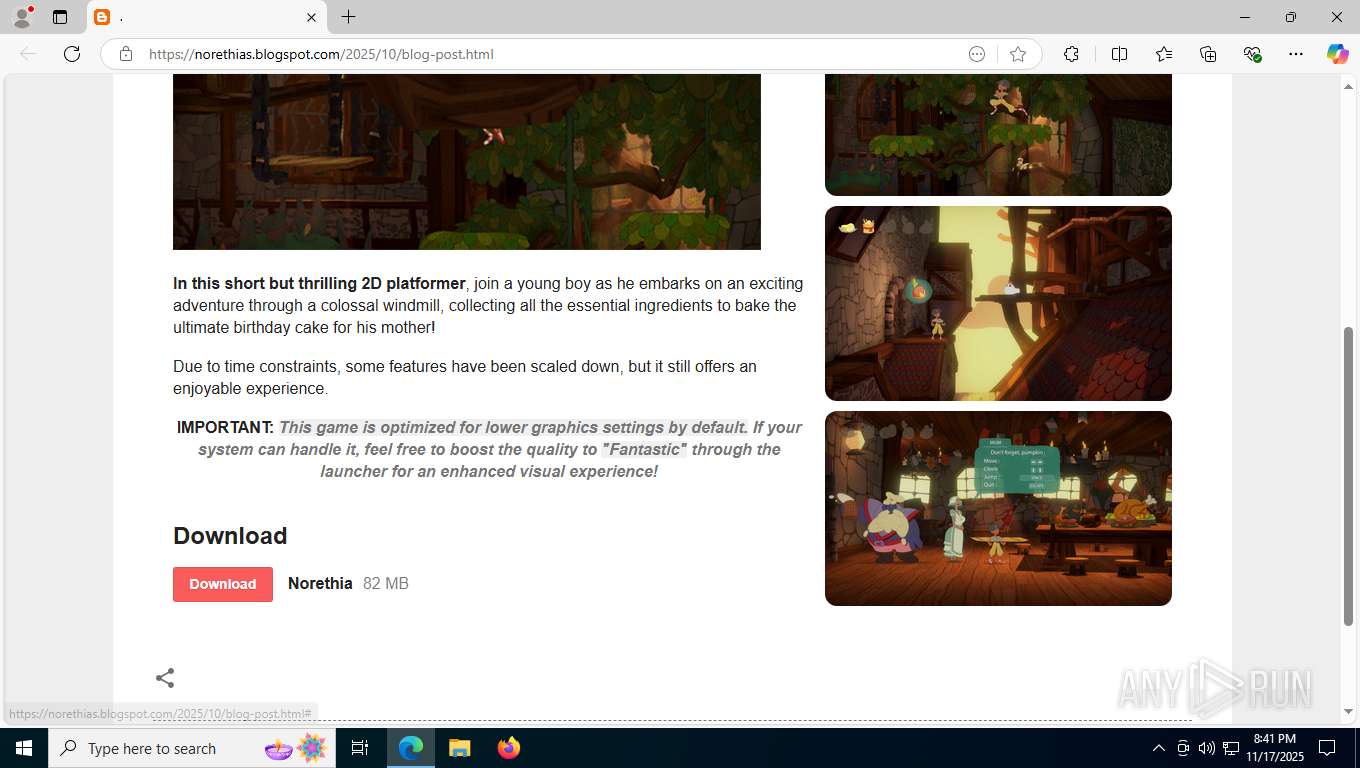Screen dimensions: 1360x768
Task: Open File Explorer from taskbar
Action: tap(459, 748)
